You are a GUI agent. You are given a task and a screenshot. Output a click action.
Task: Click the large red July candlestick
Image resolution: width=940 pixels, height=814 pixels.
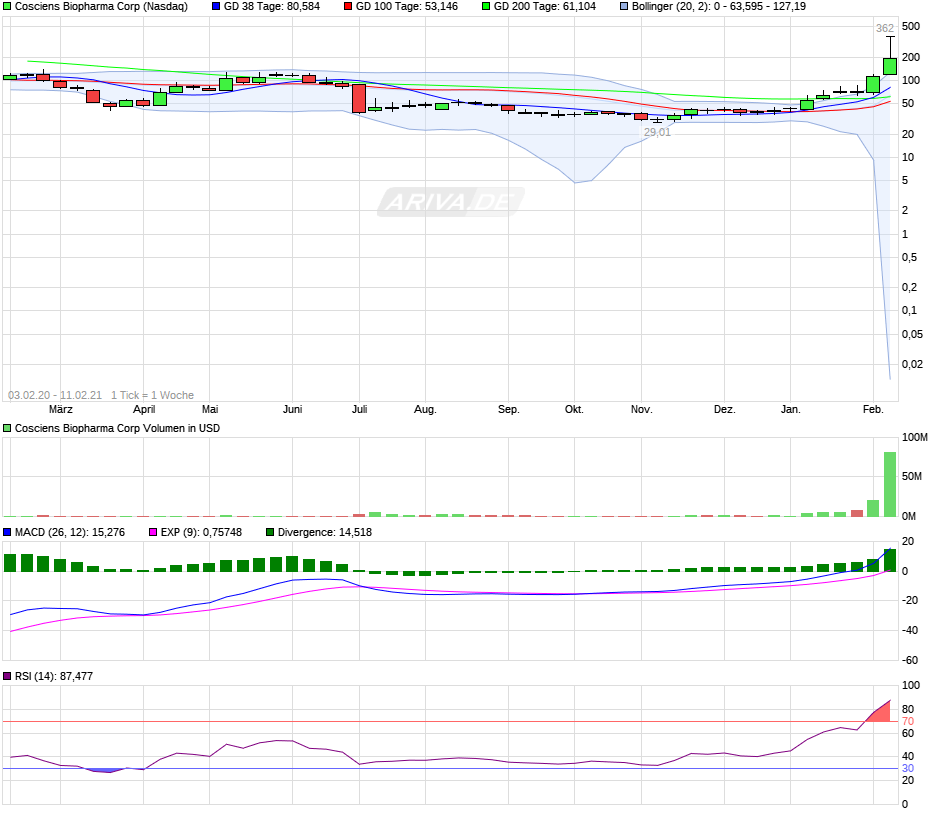pos(359,98)
